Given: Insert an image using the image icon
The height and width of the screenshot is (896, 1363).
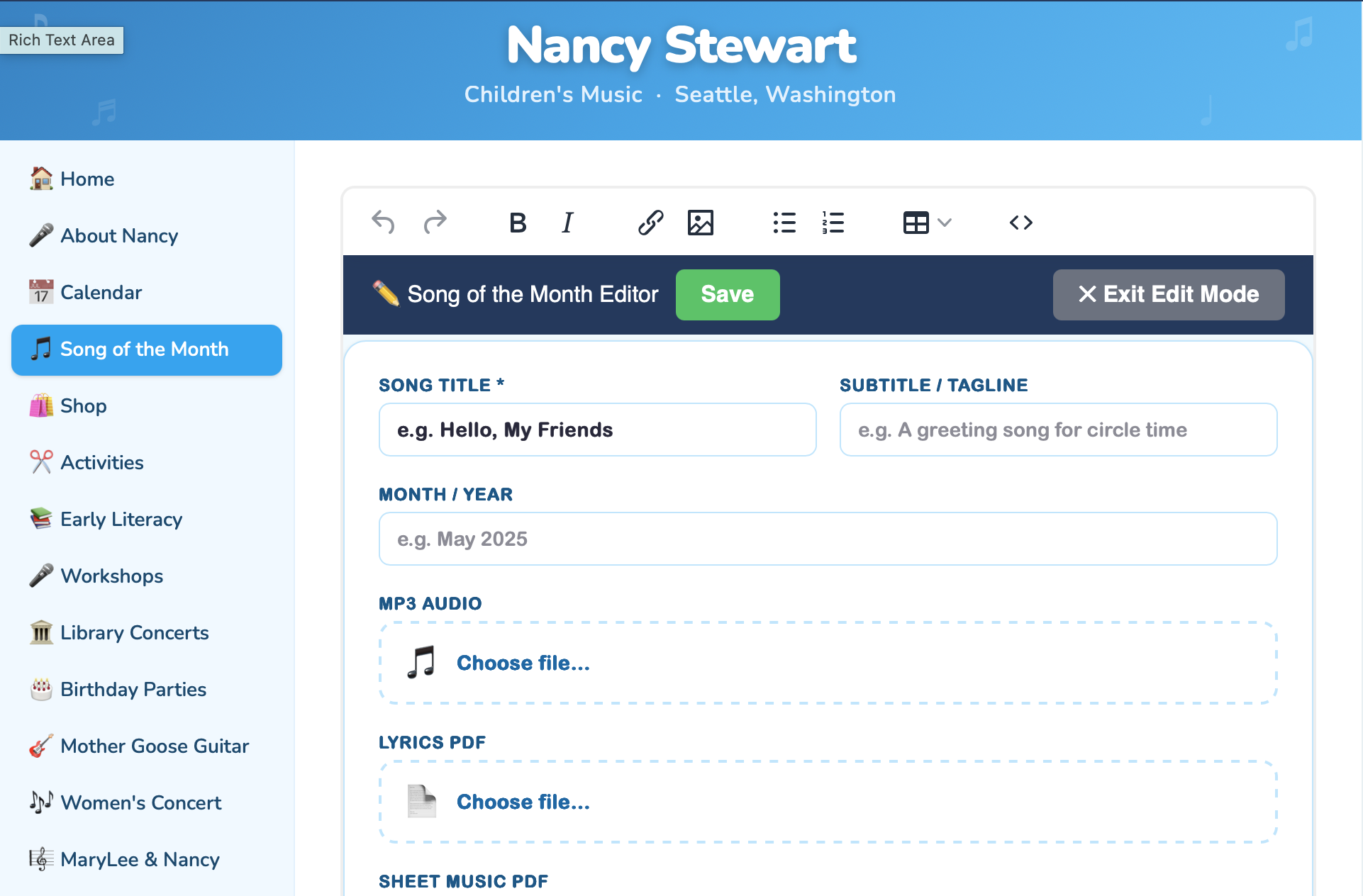Looking at the screenshot, I should tap(701, 222).
